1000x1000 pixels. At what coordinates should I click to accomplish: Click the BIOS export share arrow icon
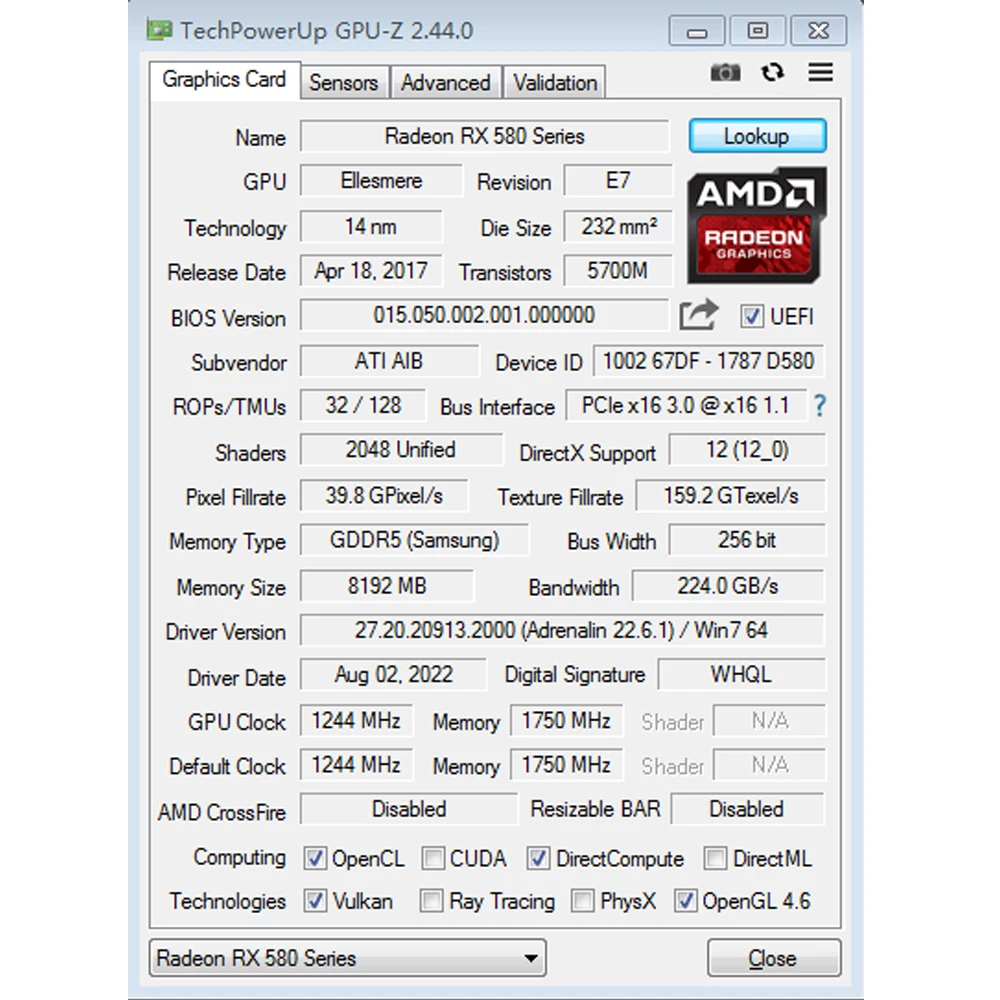pyautogui.click(x=699, y=315)
